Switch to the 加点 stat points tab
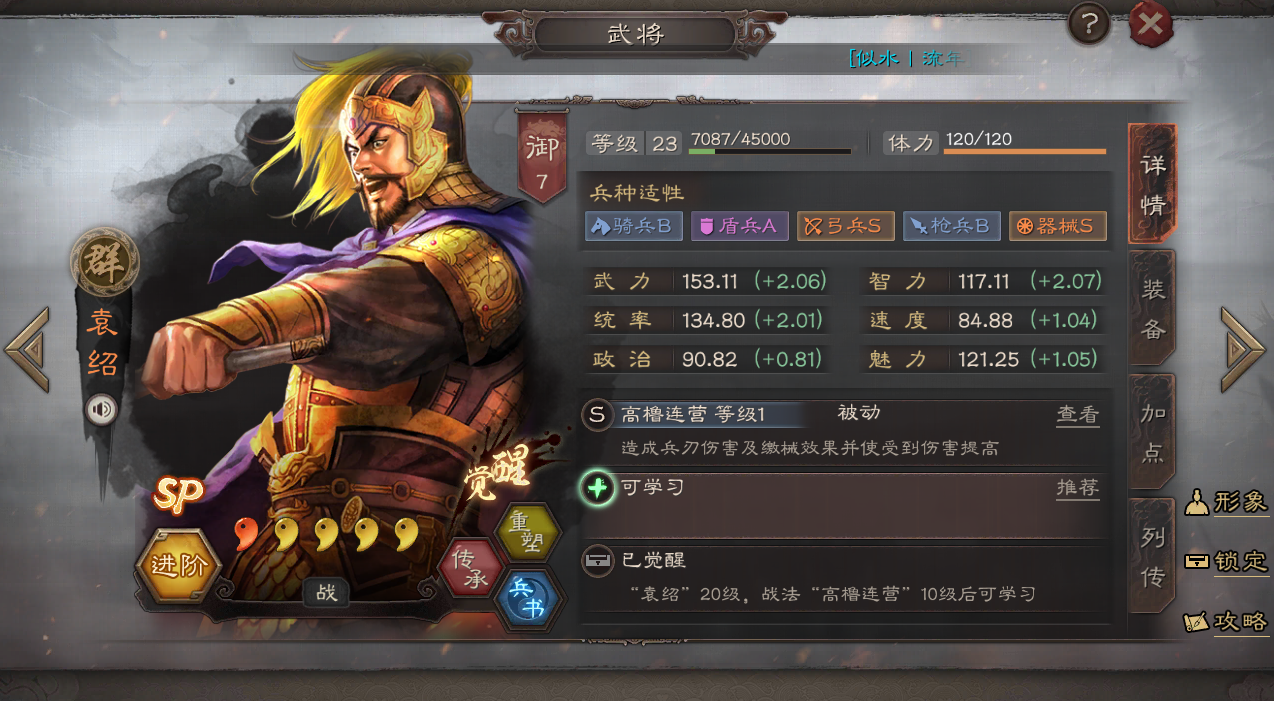The width and height of the screenshot is (1274, 701). click(1152, 432)
